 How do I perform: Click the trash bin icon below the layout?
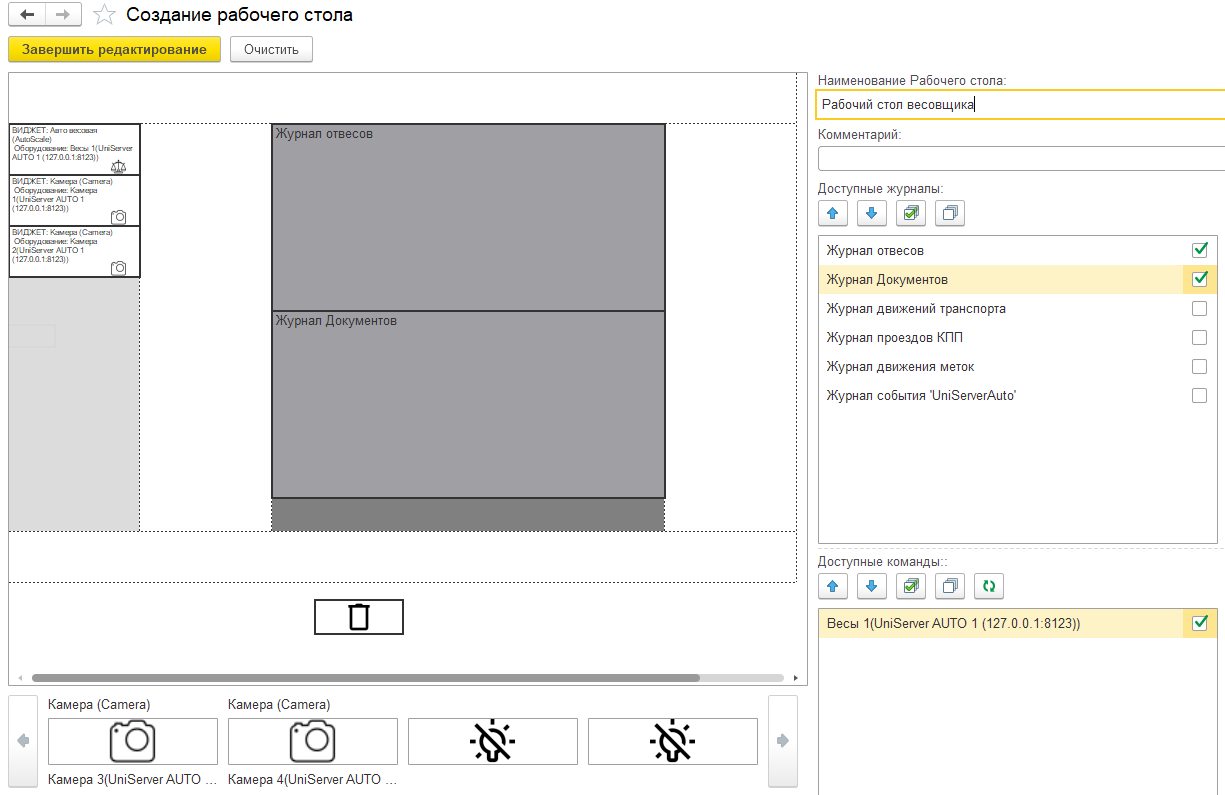359,617
